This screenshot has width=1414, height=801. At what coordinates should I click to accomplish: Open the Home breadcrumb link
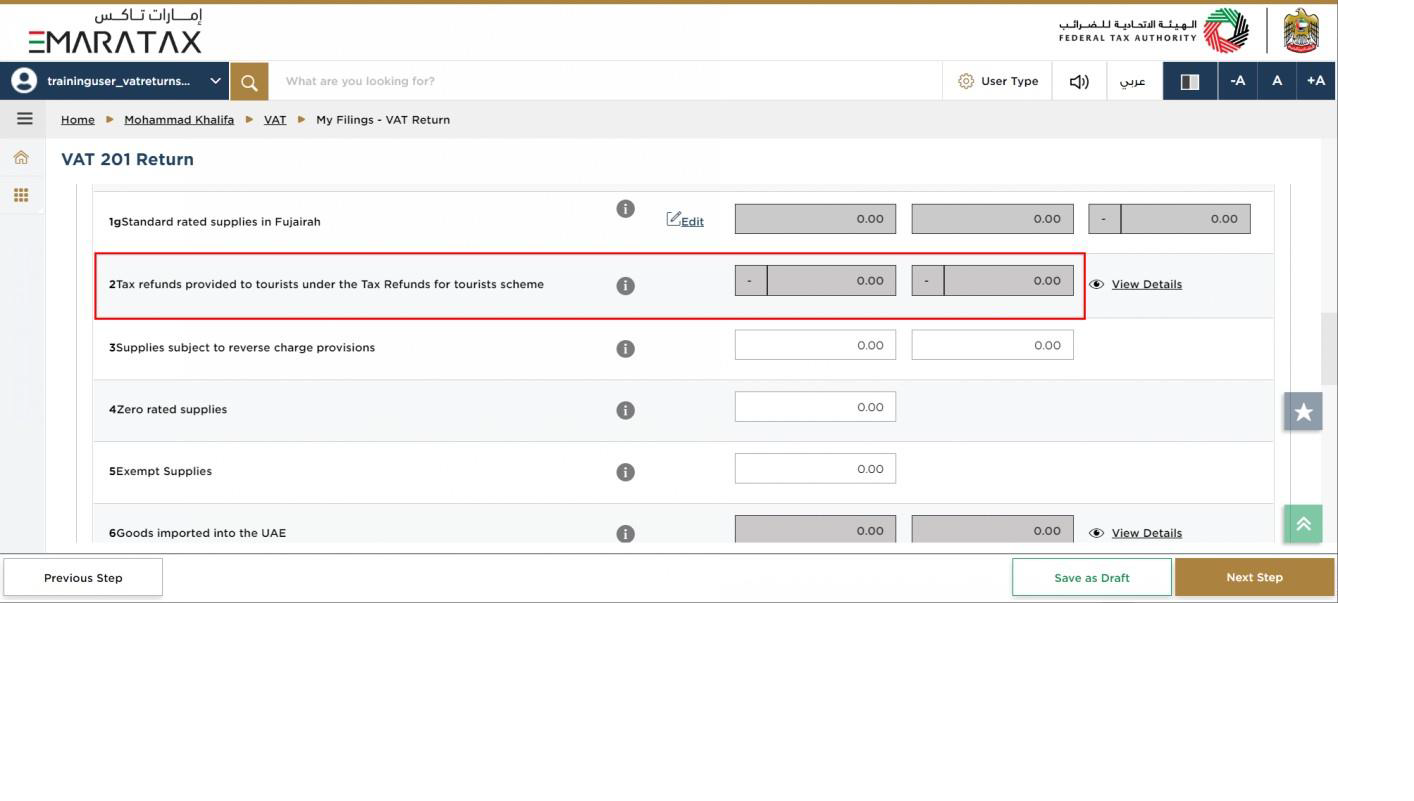coord(78,119)
